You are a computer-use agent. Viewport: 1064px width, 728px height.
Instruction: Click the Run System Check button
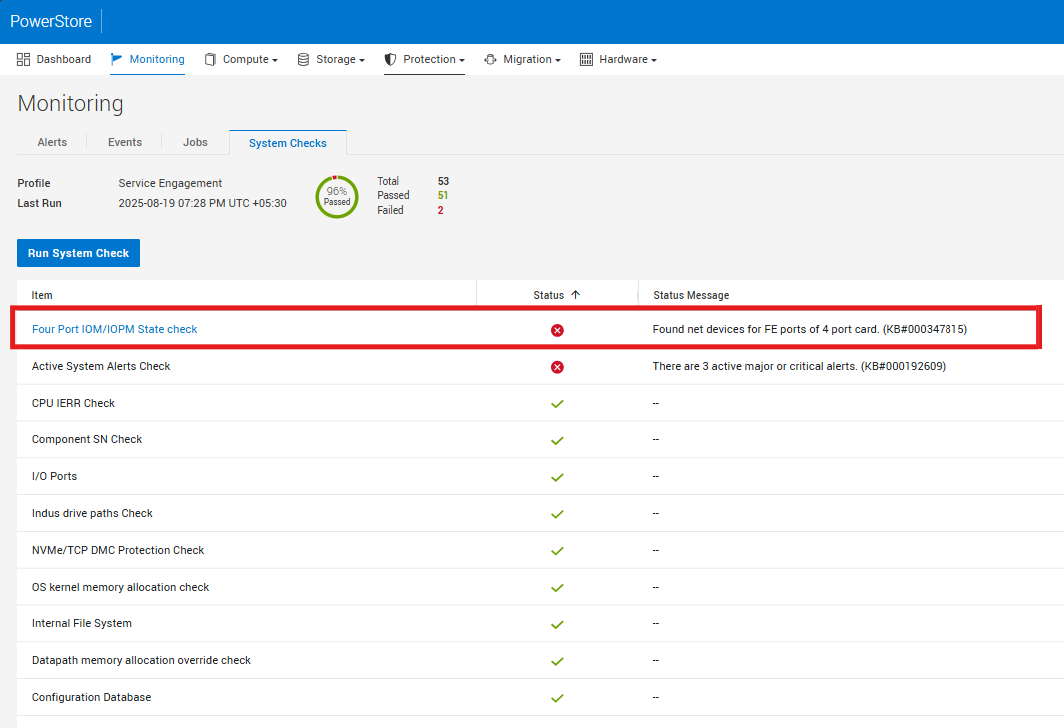click(x=79, y=253)
